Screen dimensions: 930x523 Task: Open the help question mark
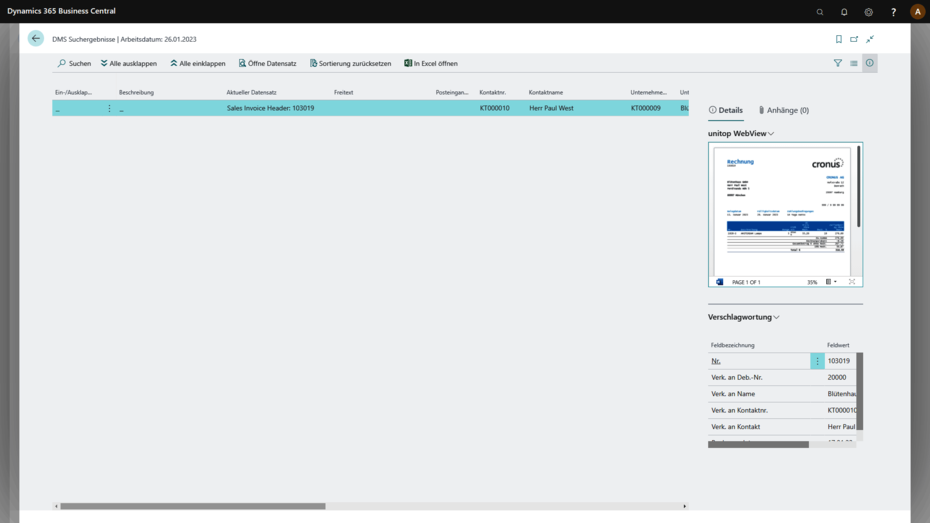tap(893, 12)
